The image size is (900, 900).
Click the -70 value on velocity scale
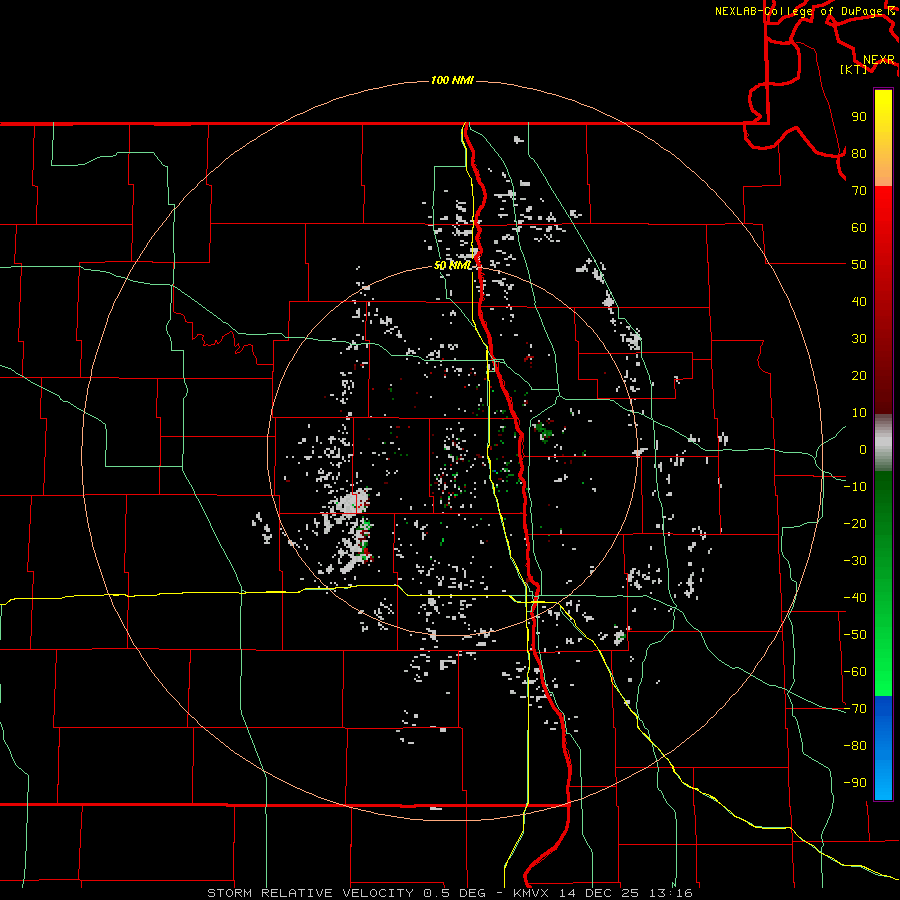tap(855, 709)
